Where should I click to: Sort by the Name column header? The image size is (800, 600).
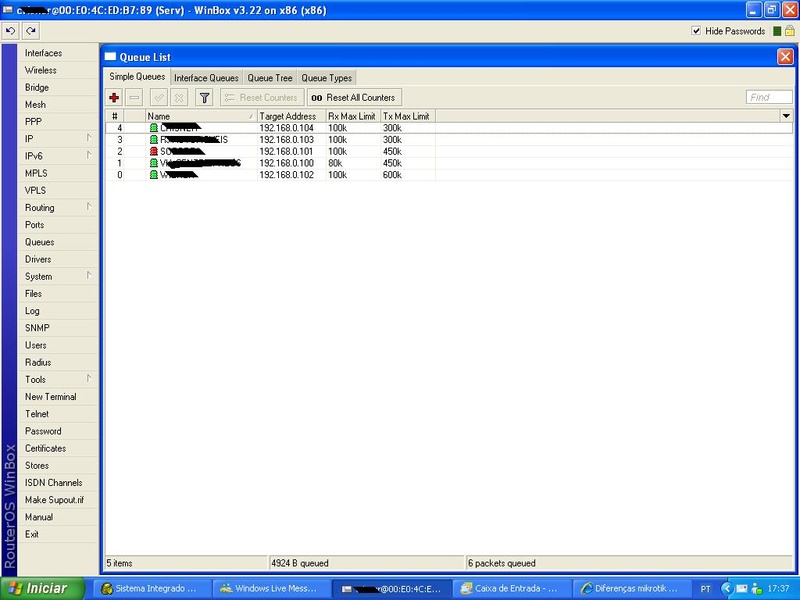201,116
